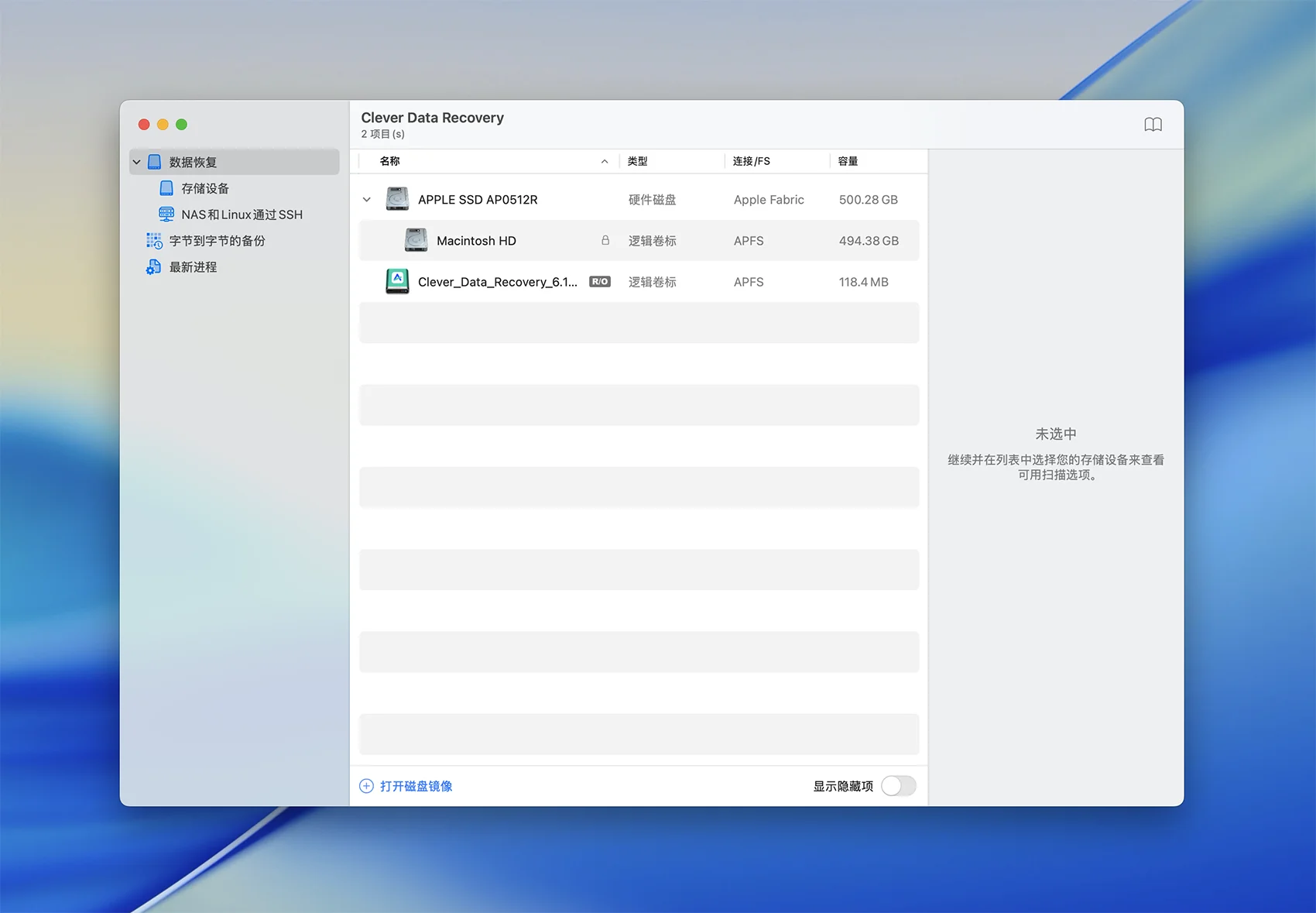This screenshot has width=1316, height=913.
Task: Open 存储设备 in the sidebar
Action: pyautogui.click(x=205, y=188)
